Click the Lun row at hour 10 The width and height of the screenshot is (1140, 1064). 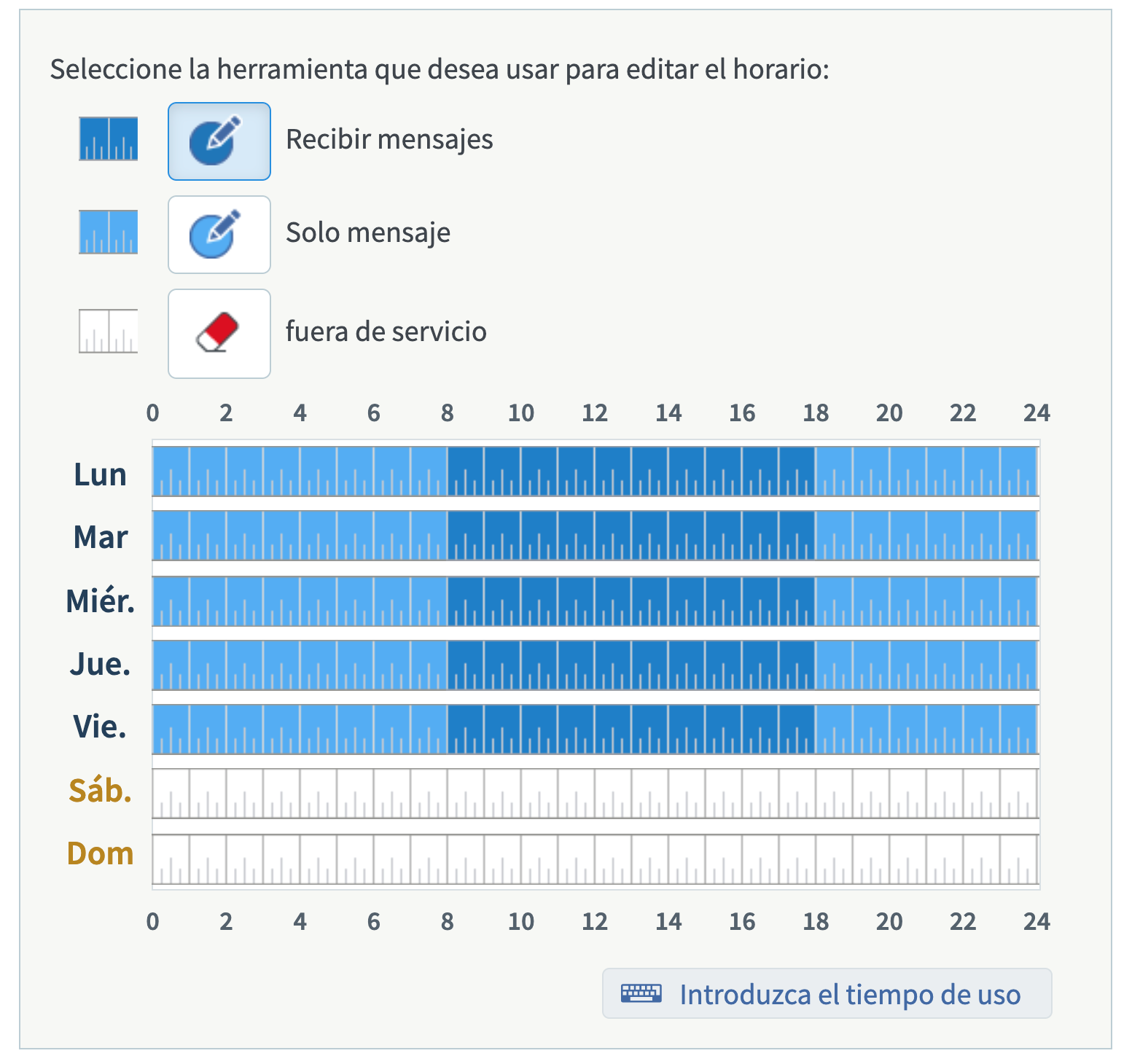(x=539, y=472)
